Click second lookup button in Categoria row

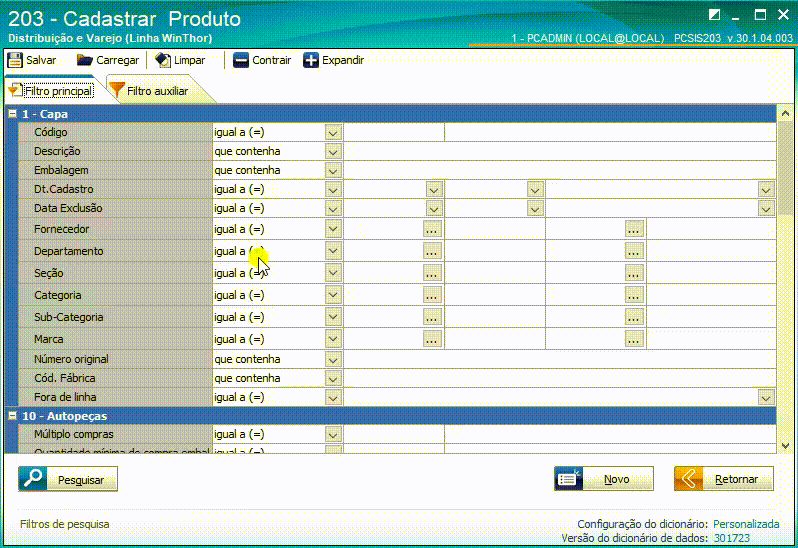click(634, 295)
